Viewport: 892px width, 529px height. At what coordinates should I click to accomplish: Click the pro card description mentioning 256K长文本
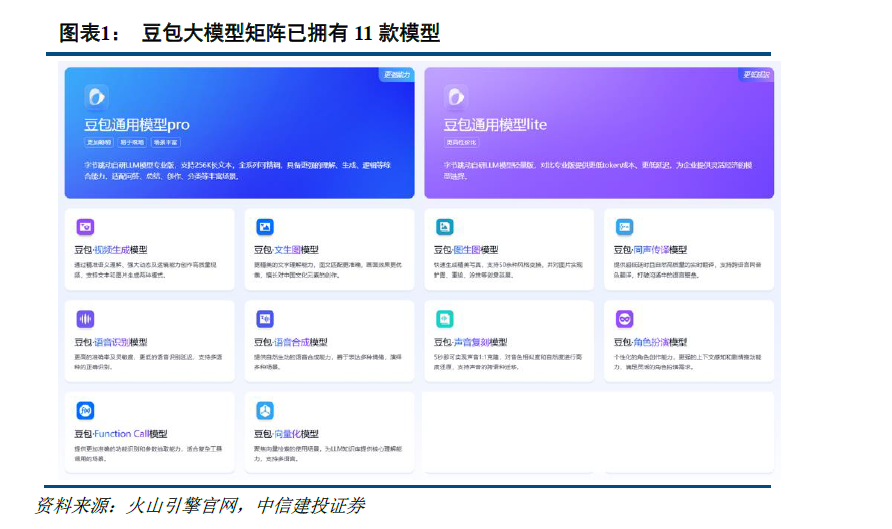(238, 171)
